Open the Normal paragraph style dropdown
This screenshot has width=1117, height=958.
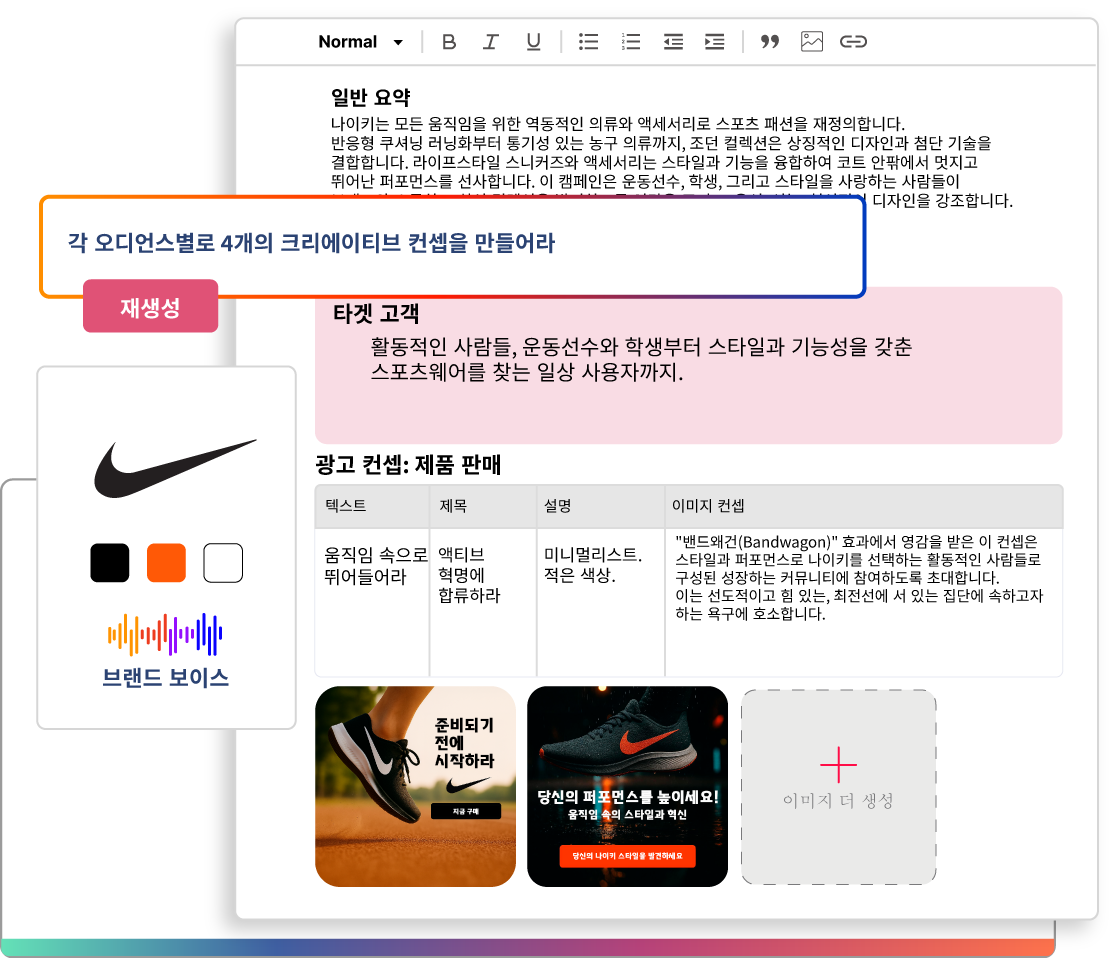360,42
